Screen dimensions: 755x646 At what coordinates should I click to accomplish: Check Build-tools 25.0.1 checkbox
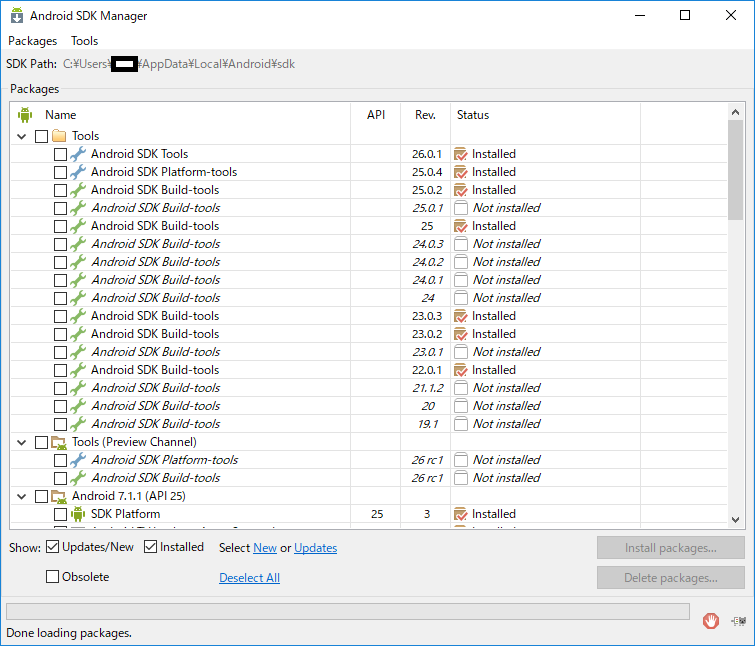click(60, 208)
